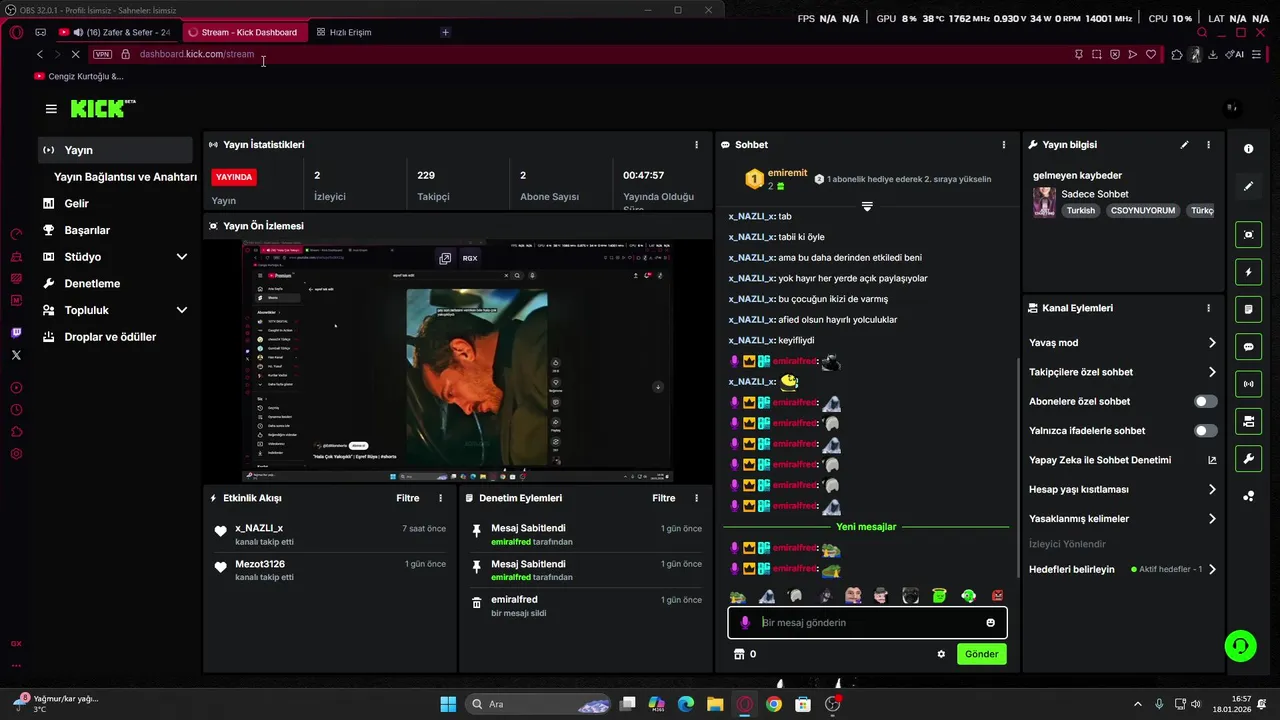Click the shop icon next to 0

coord(739,654)
